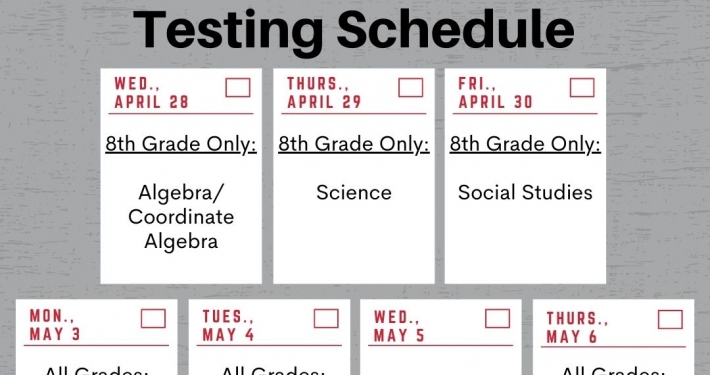Tick the Tues., May 4 checkbox
Screen dimensions: 710x375
coord(326,318)
